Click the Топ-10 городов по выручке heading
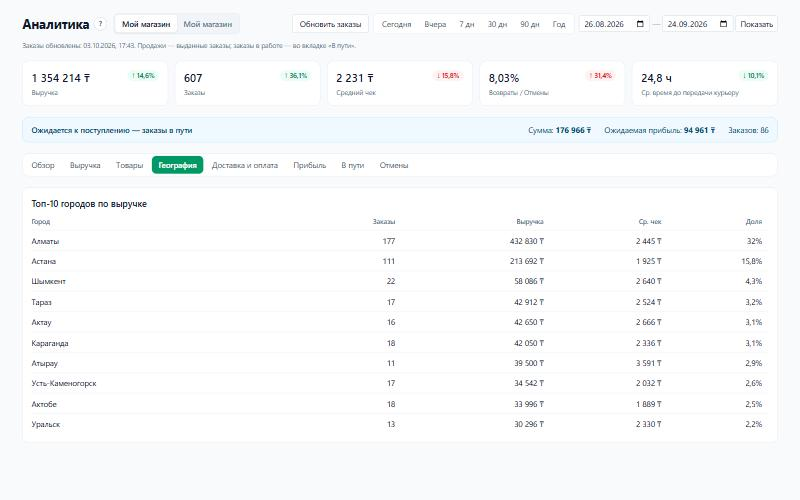This screenshot has height=500, width=800. [89, 204]
